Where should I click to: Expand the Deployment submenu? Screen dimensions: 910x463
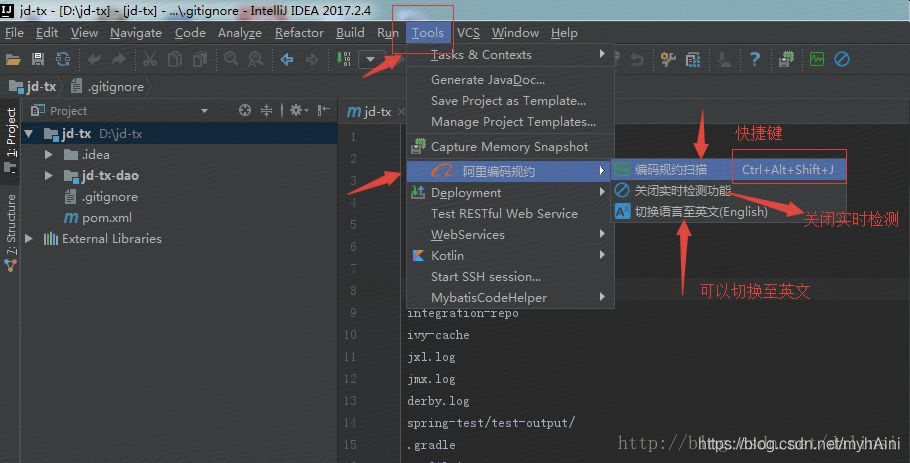510,193
